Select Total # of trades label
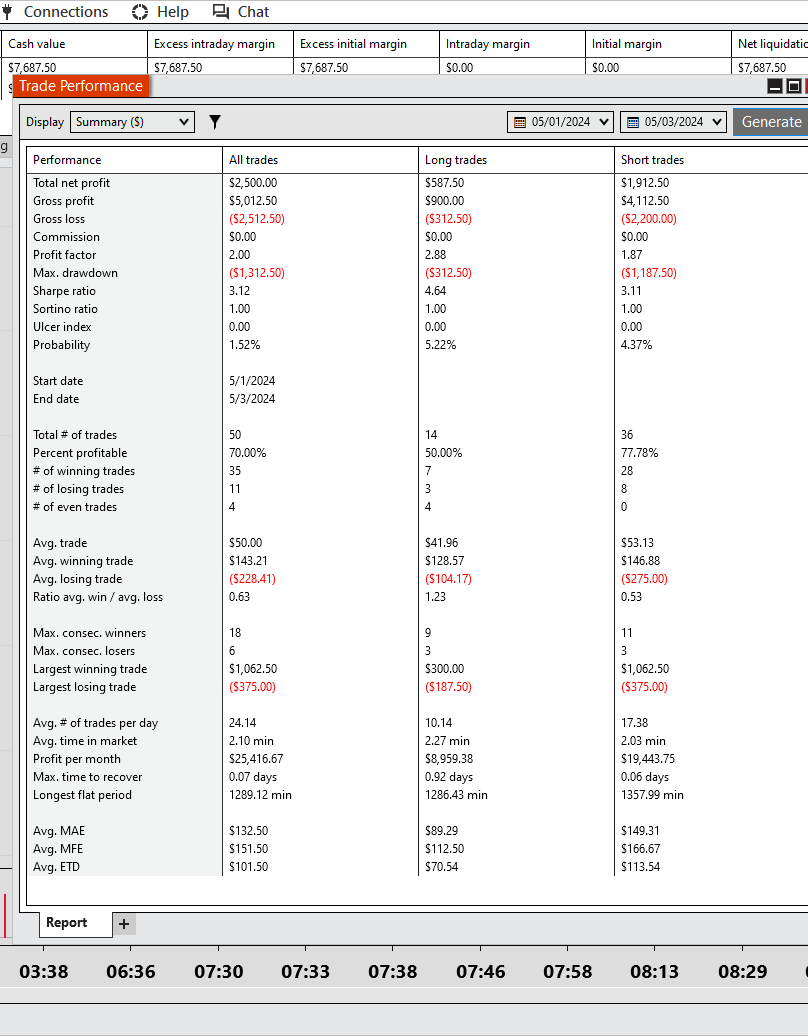Screen dimensions: 808x1036 click(x=75, y=435)
